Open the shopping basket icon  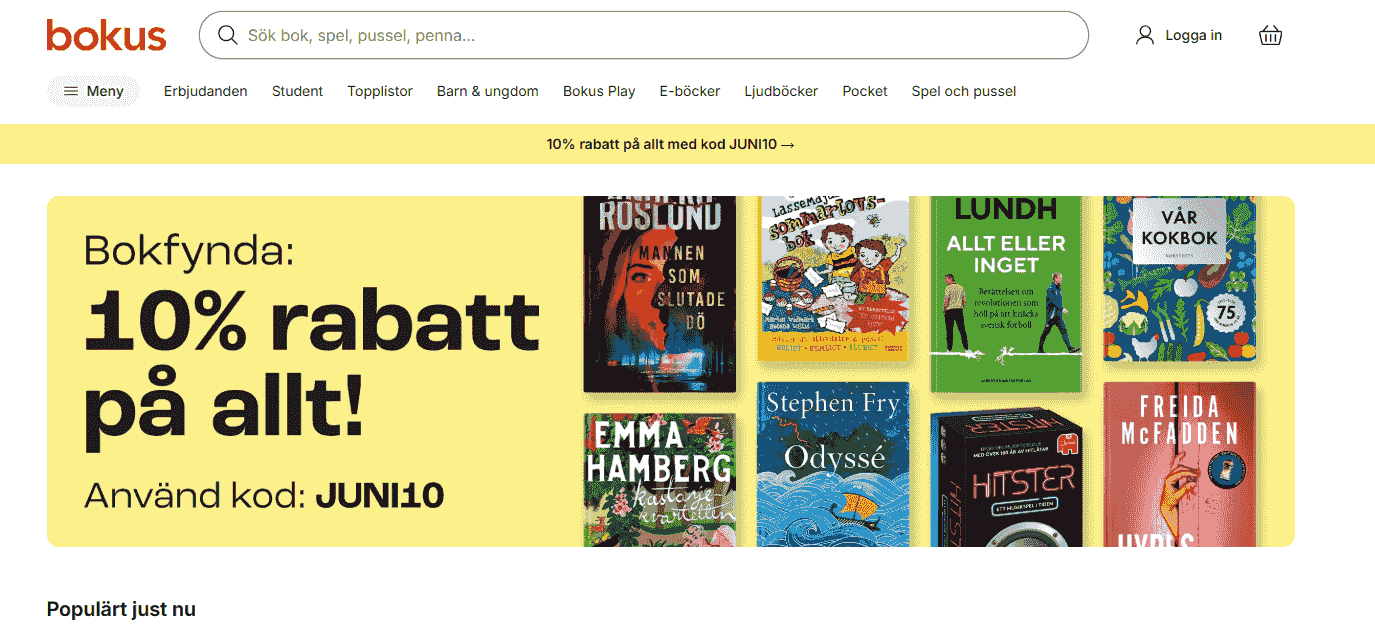coord(1270,35)
